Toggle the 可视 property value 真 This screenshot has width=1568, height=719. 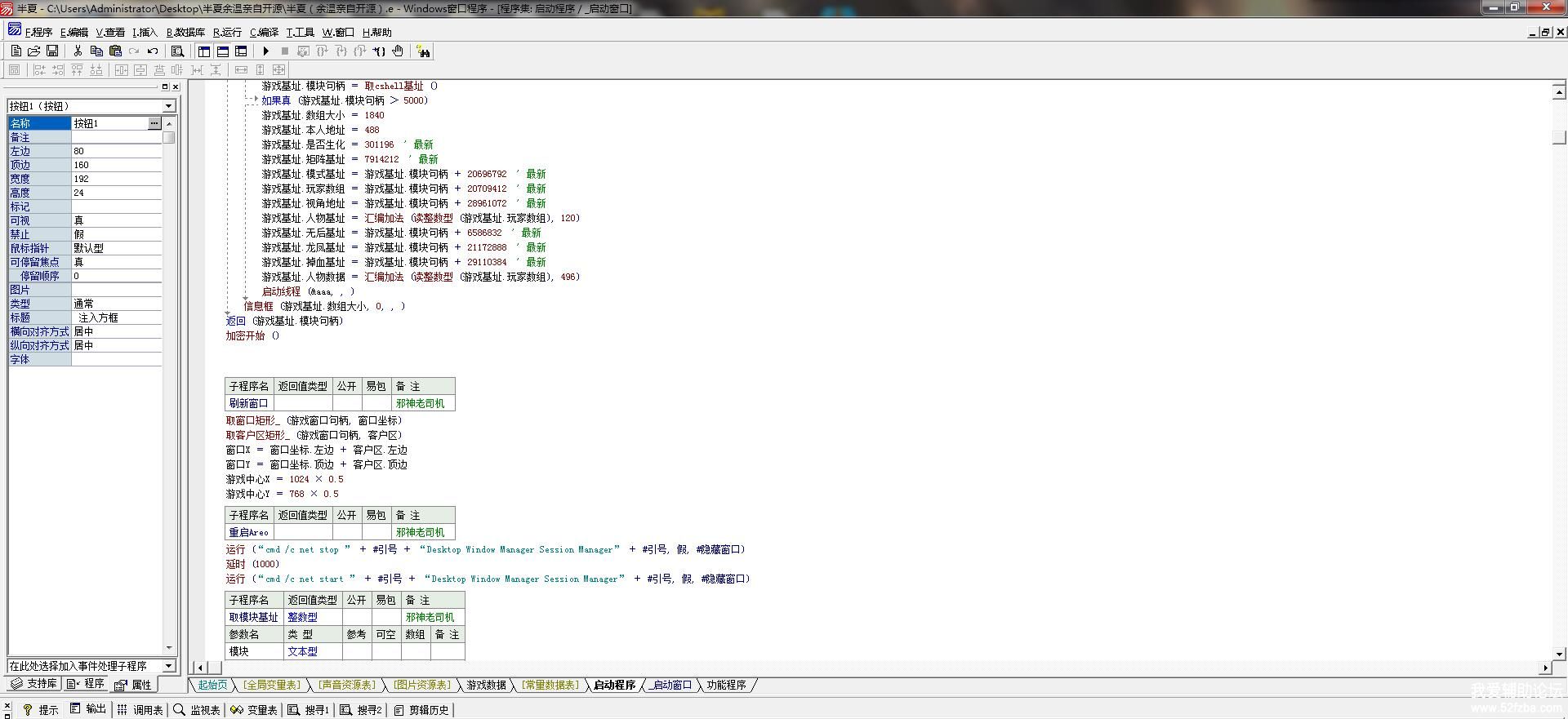(x=117, y=220)
